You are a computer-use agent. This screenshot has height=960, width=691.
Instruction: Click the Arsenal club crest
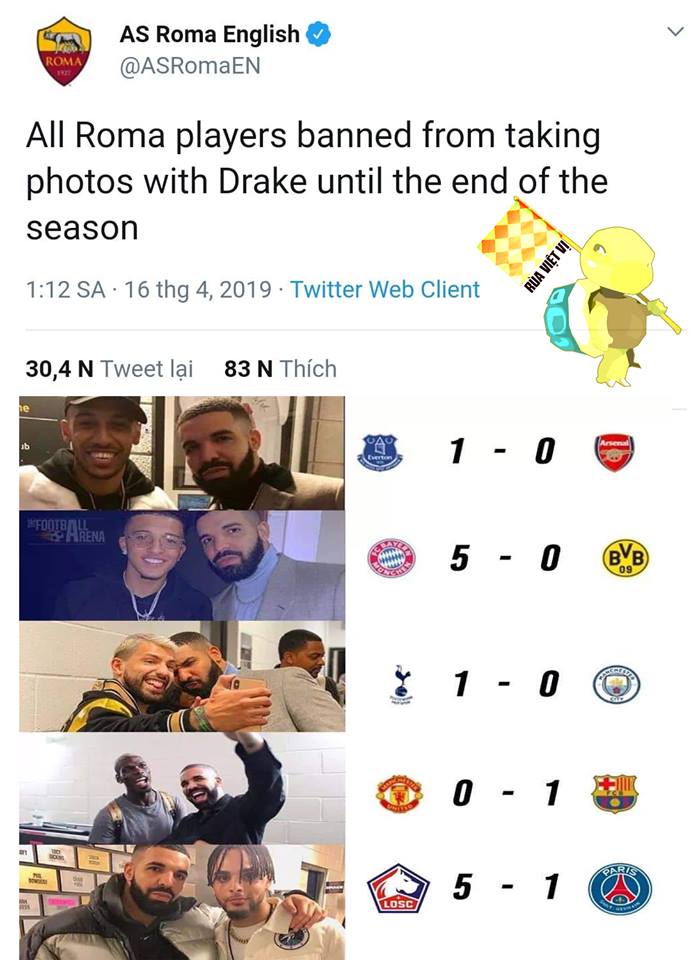[614, 452]
